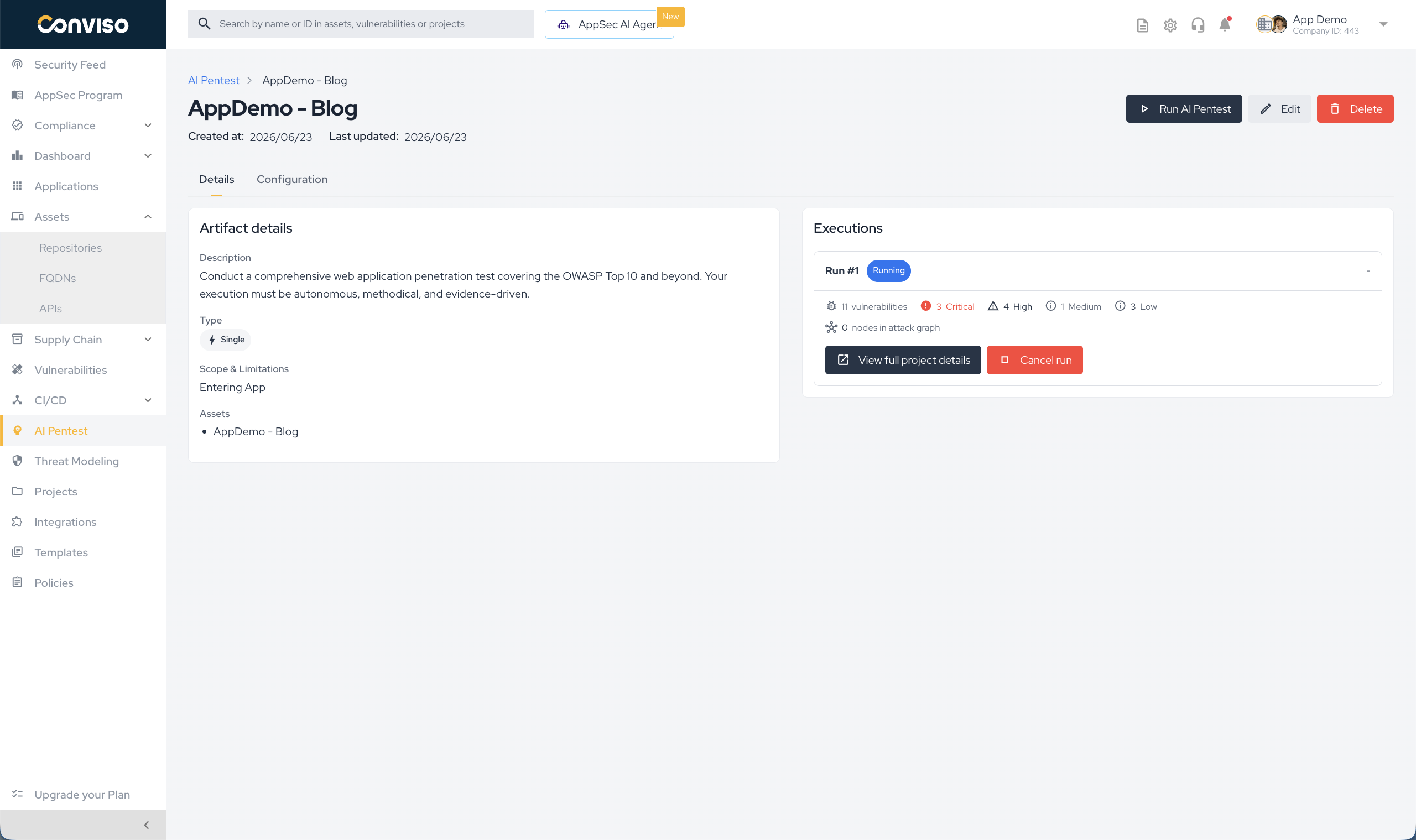Click the Low severity info icon
This screenshot has height=840, width=1416.
(x=1120, y=306)
